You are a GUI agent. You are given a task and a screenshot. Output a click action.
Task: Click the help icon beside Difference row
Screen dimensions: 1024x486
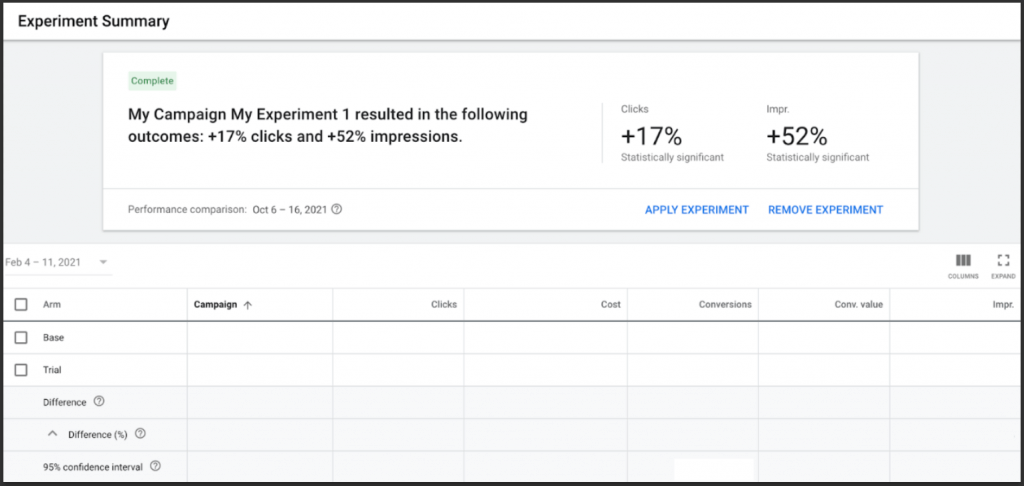click(99, 402)
